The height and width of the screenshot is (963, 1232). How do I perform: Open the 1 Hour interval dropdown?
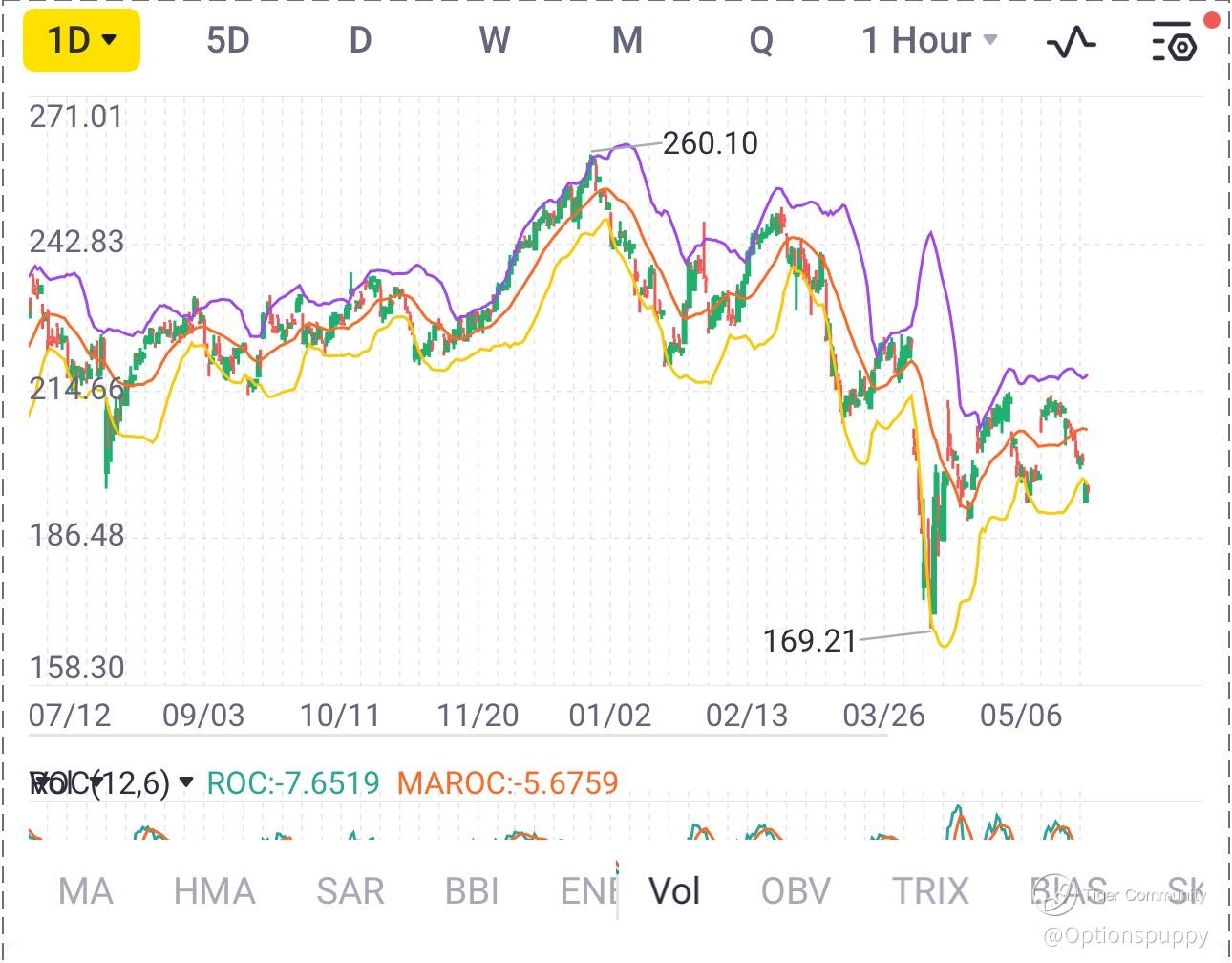pyautogui.click(x=929, y=40)
